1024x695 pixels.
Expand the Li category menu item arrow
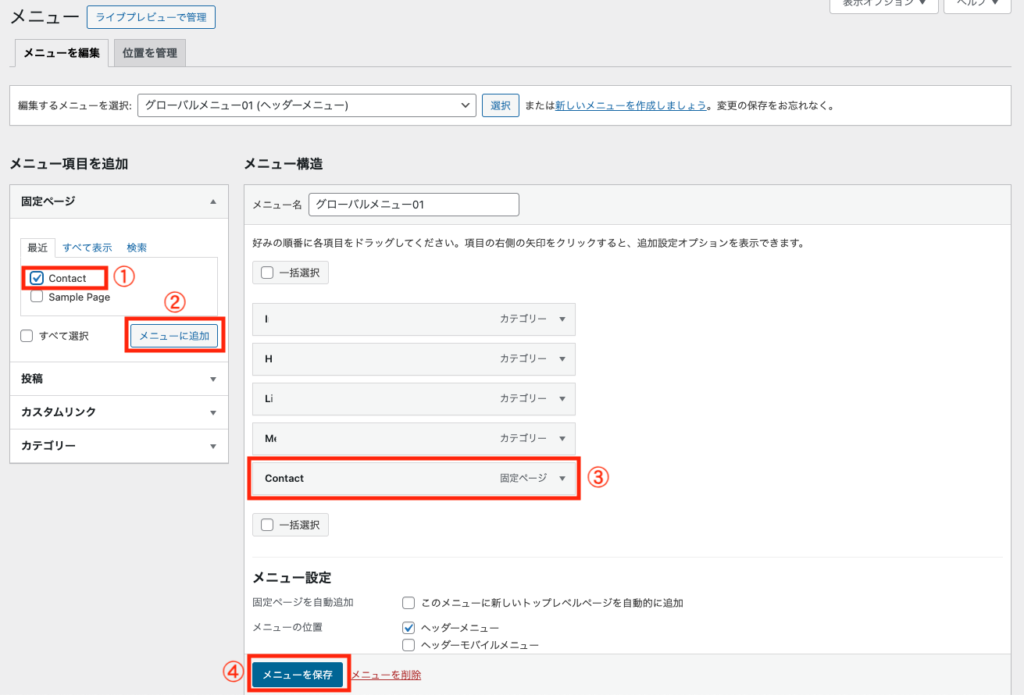click(562, 399)
